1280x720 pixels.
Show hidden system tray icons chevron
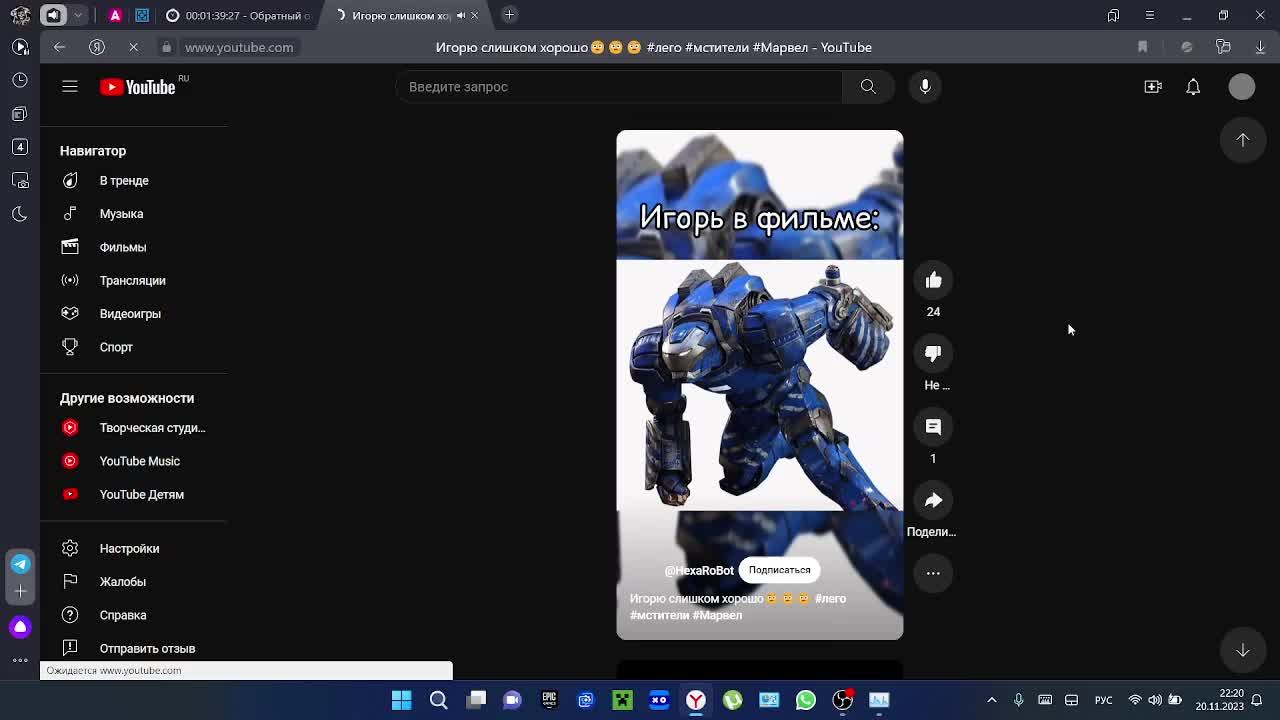[x=991, y=700]
